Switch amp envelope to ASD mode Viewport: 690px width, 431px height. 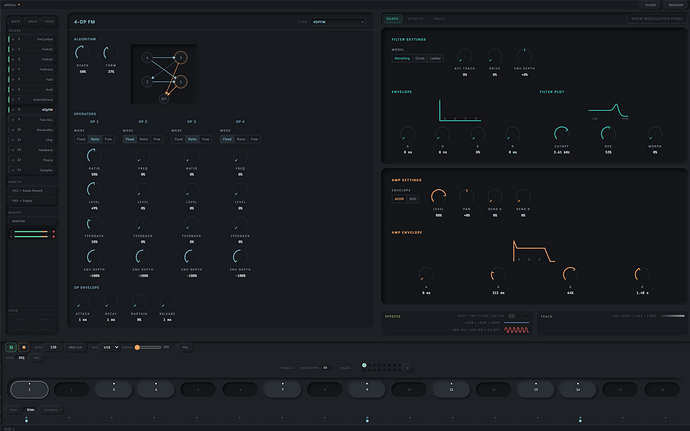point(413,199)
